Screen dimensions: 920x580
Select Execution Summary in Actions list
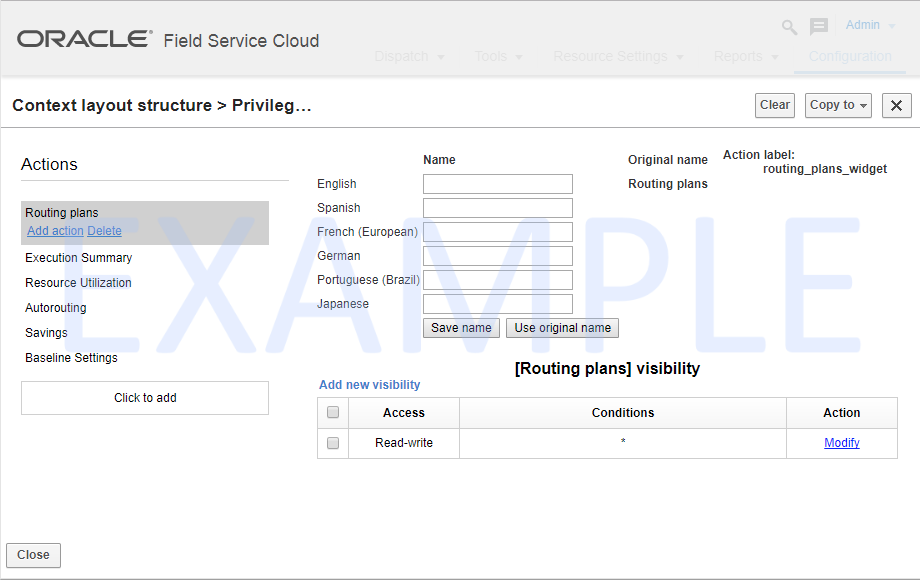pyautogui.click(x=79, y=258)
